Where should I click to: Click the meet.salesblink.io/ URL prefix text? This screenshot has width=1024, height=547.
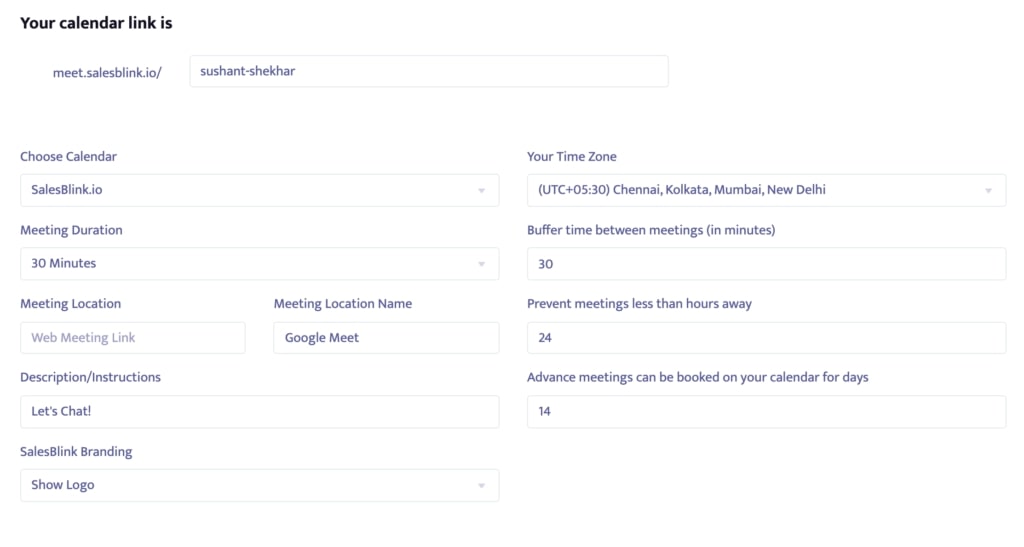coord(107,72)
